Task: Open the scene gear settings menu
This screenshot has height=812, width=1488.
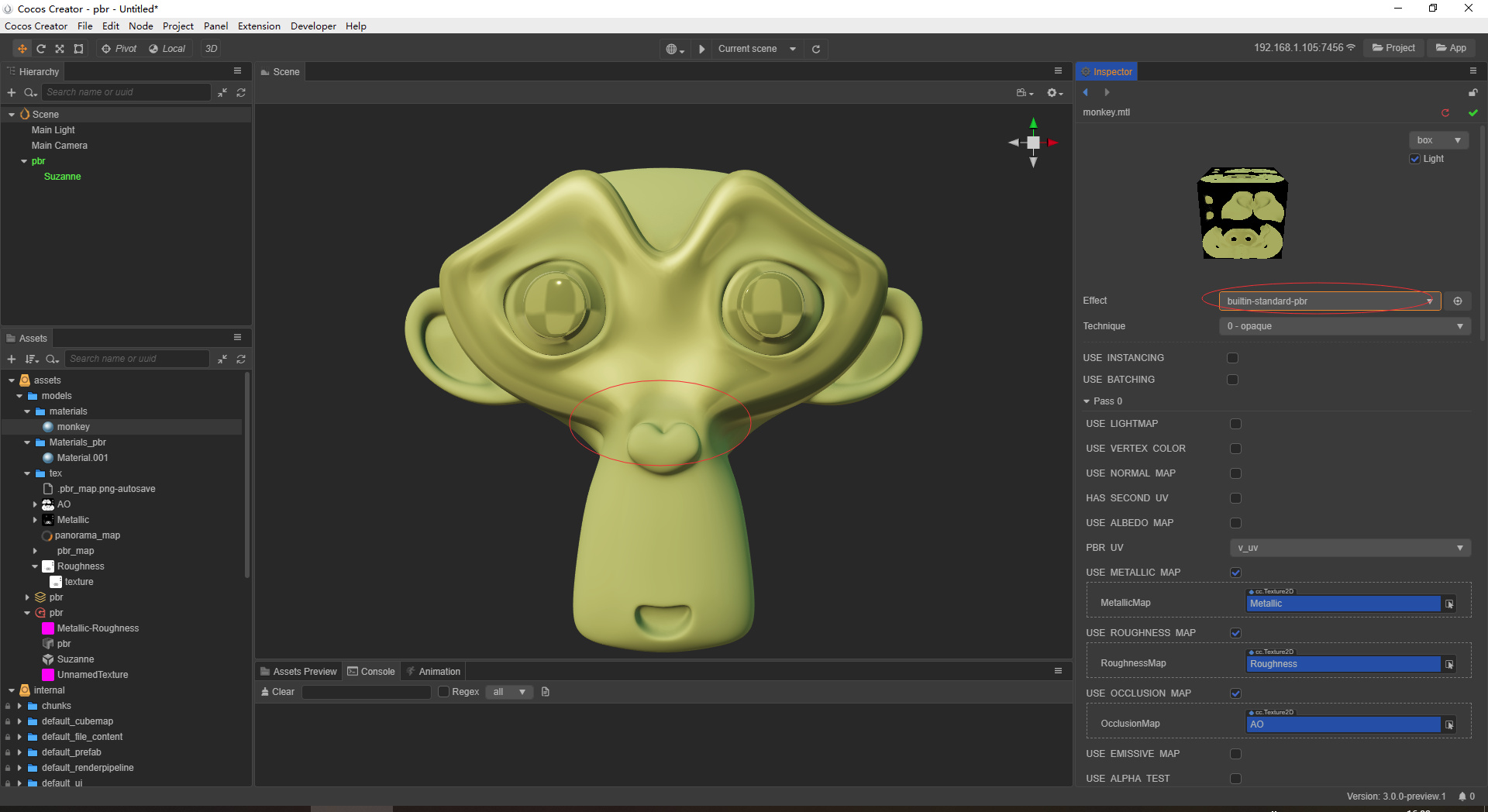Action: pyautogui.click(x=1055, y=92)
